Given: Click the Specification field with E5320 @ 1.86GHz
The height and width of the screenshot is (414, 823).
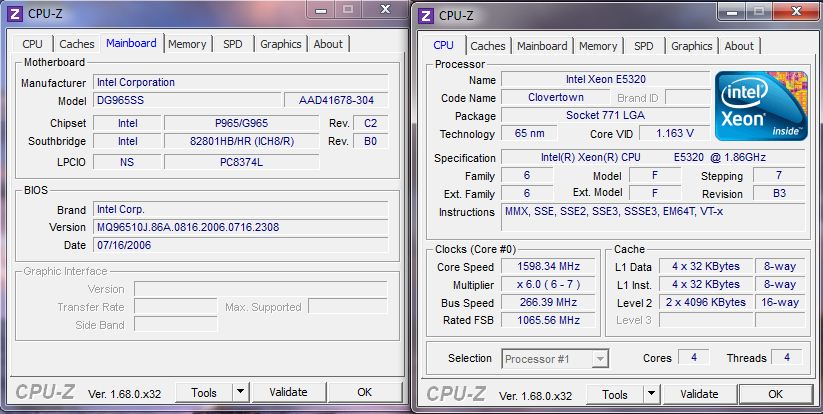Looking at the screenshot, I should tap(653, 157).
